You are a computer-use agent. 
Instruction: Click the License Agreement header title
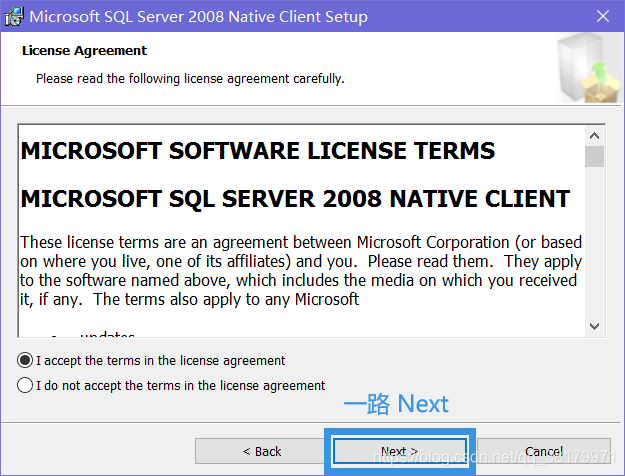pyautogui.click(x=85, y=51)
